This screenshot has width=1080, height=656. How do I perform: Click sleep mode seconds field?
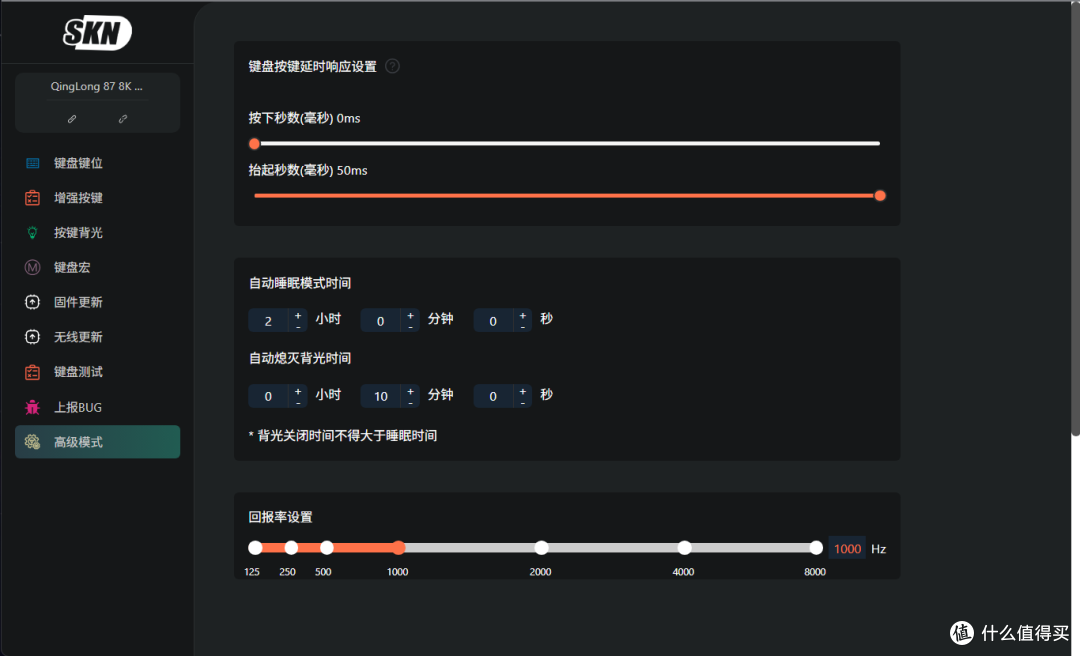click(x=493, y=320)
